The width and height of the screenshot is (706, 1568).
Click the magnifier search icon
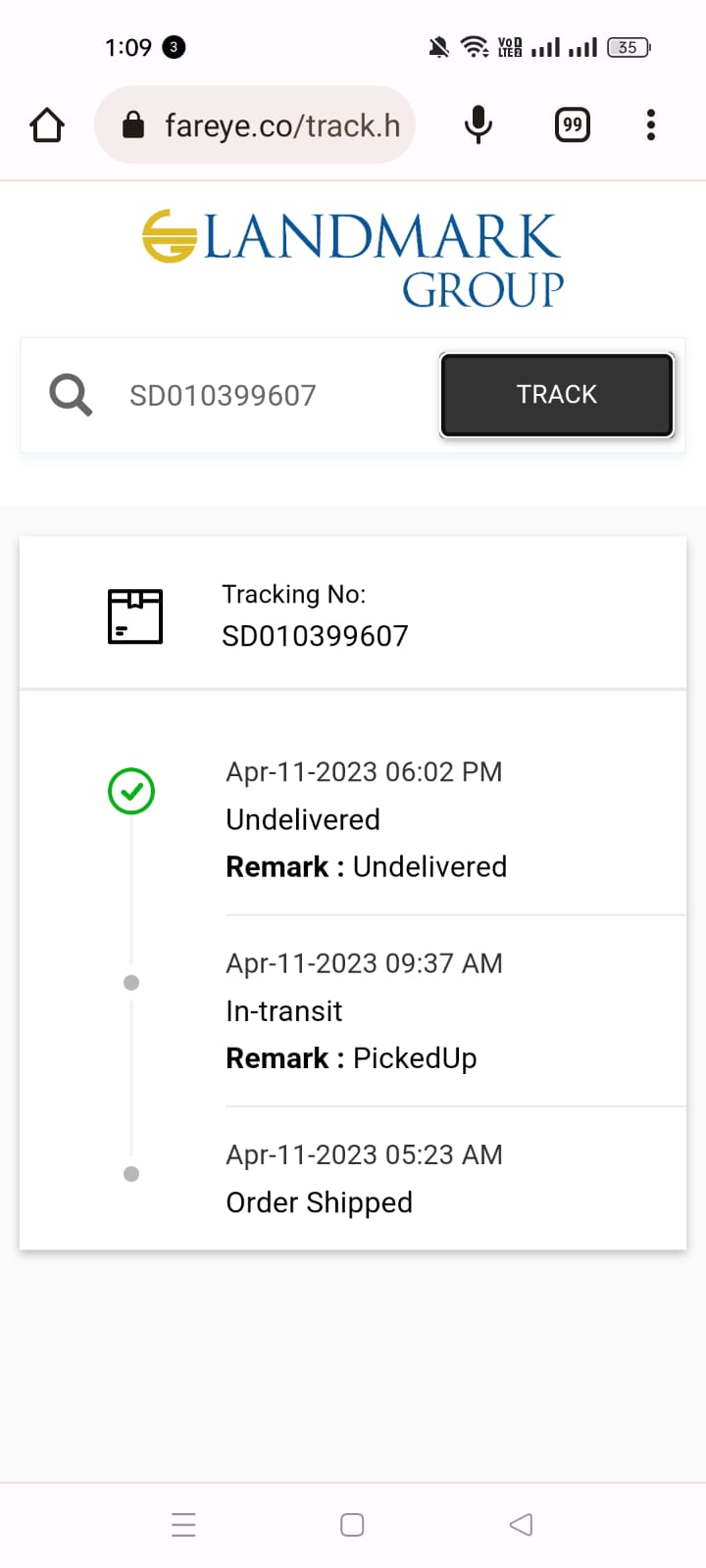[71, 395]
